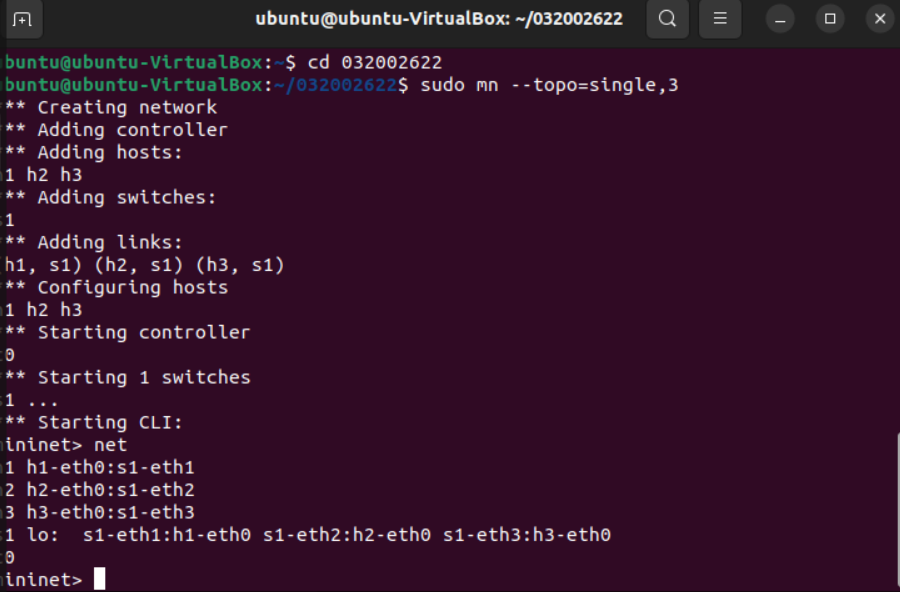This screenshot has width=900, height=592.
Task: Click the 'h2-eth0:s1-eth2' text
Action: (110, 490)
